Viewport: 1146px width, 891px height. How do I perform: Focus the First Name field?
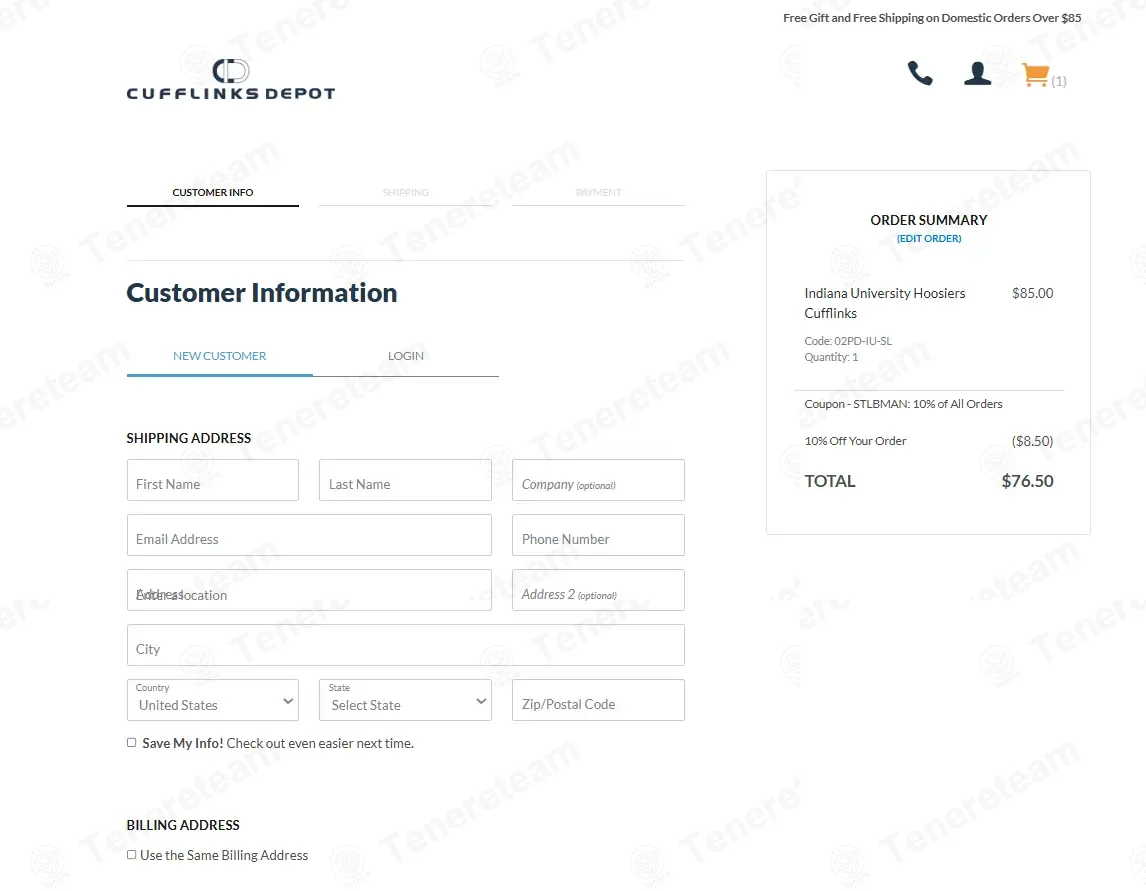coord(213,480)
